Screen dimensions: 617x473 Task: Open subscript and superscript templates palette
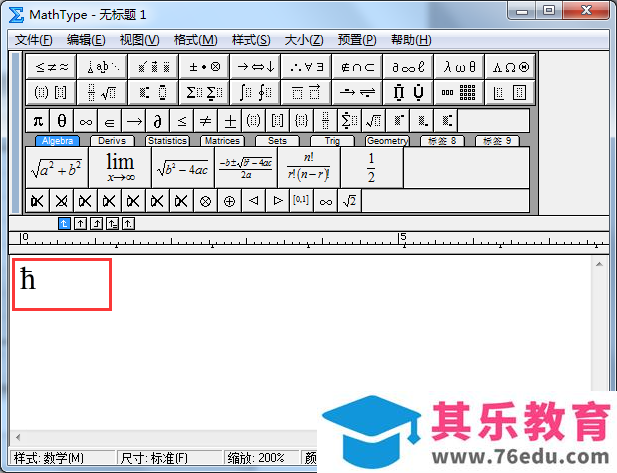point(153,92)
